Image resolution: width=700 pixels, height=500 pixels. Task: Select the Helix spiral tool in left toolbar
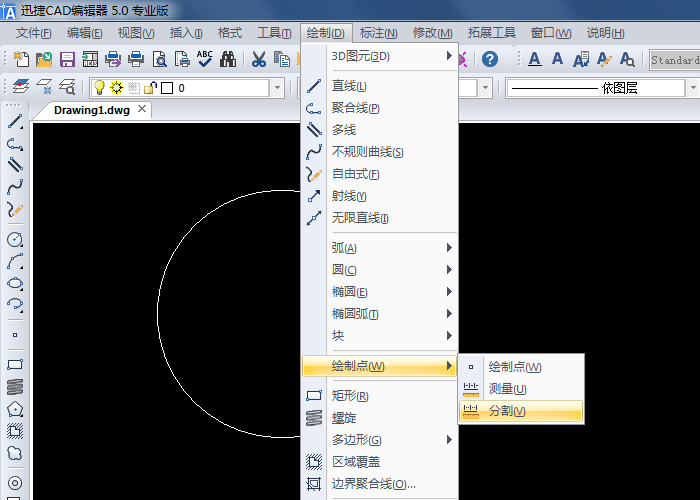15,387
